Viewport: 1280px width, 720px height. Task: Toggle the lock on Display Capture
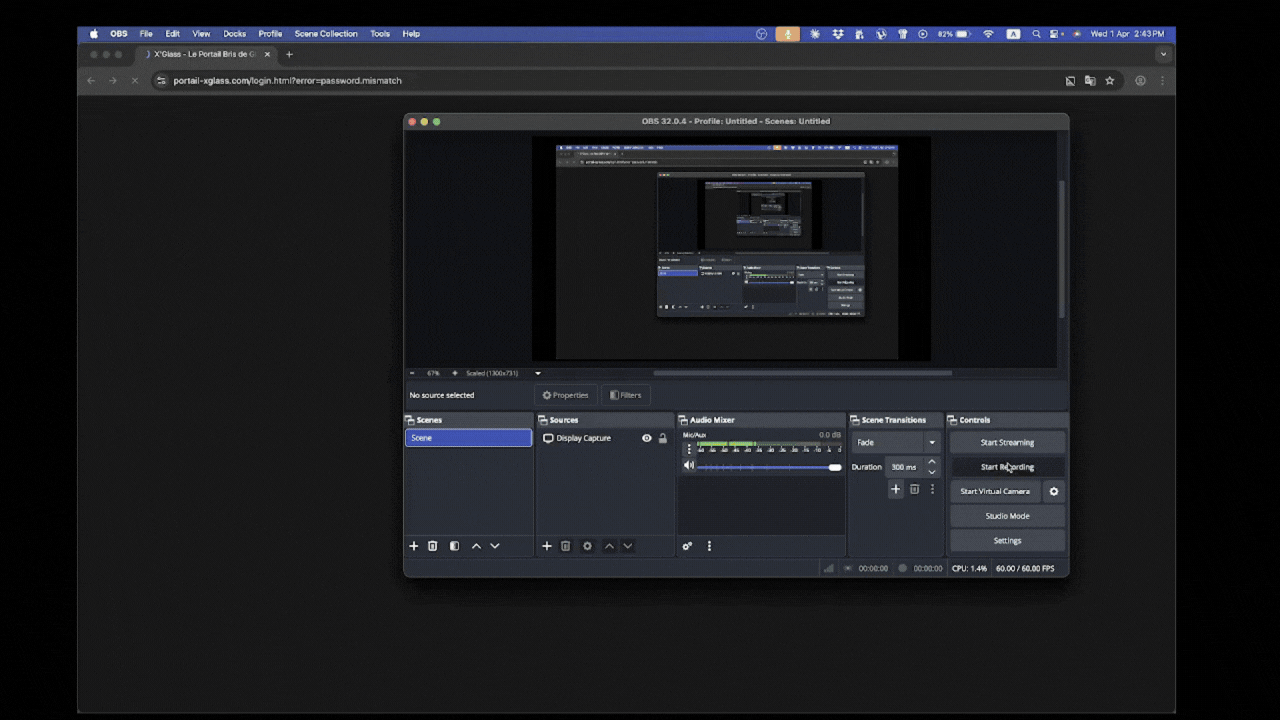[662, 438]
